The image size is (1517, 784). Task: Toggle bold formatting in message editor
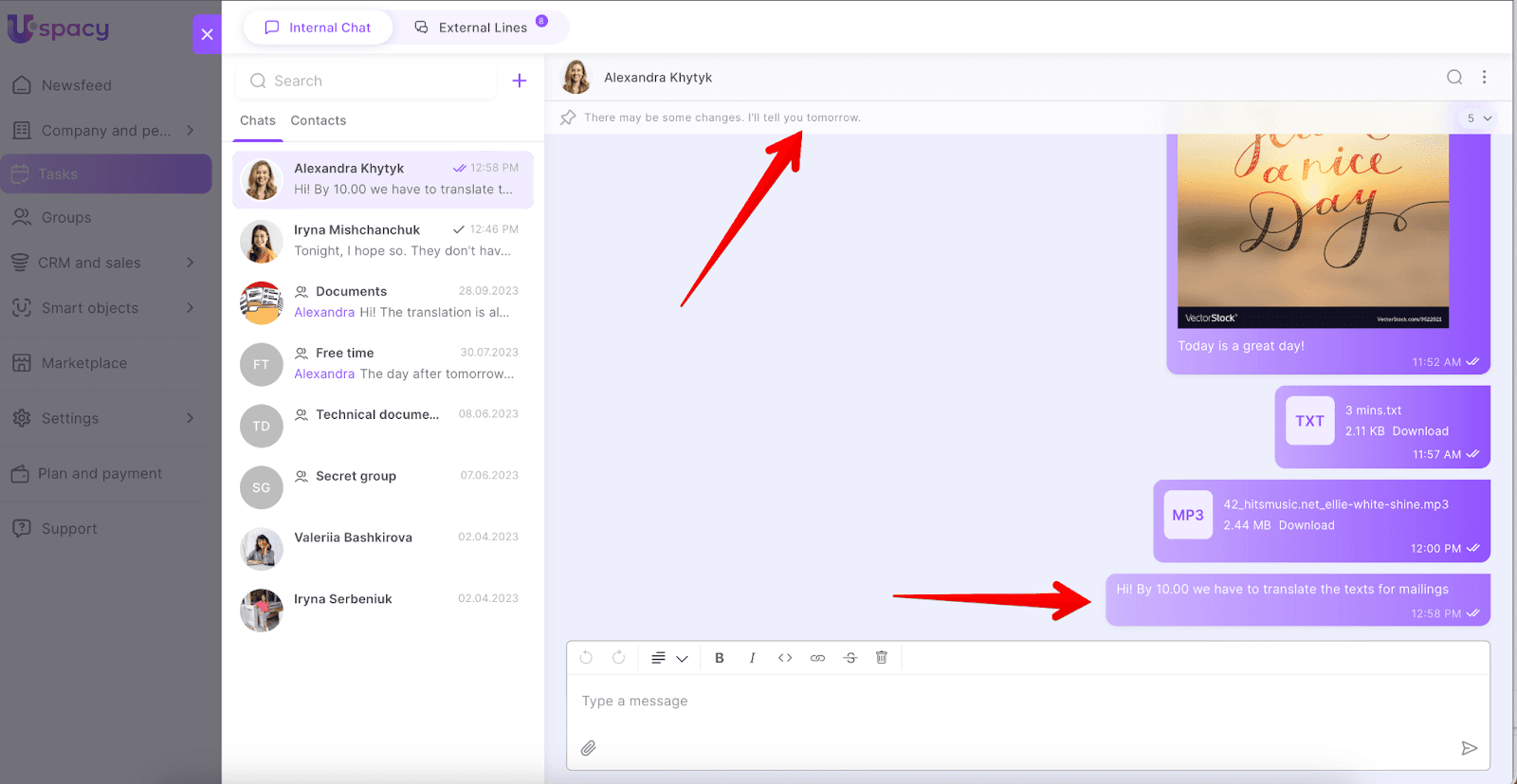tap(720, 658)
